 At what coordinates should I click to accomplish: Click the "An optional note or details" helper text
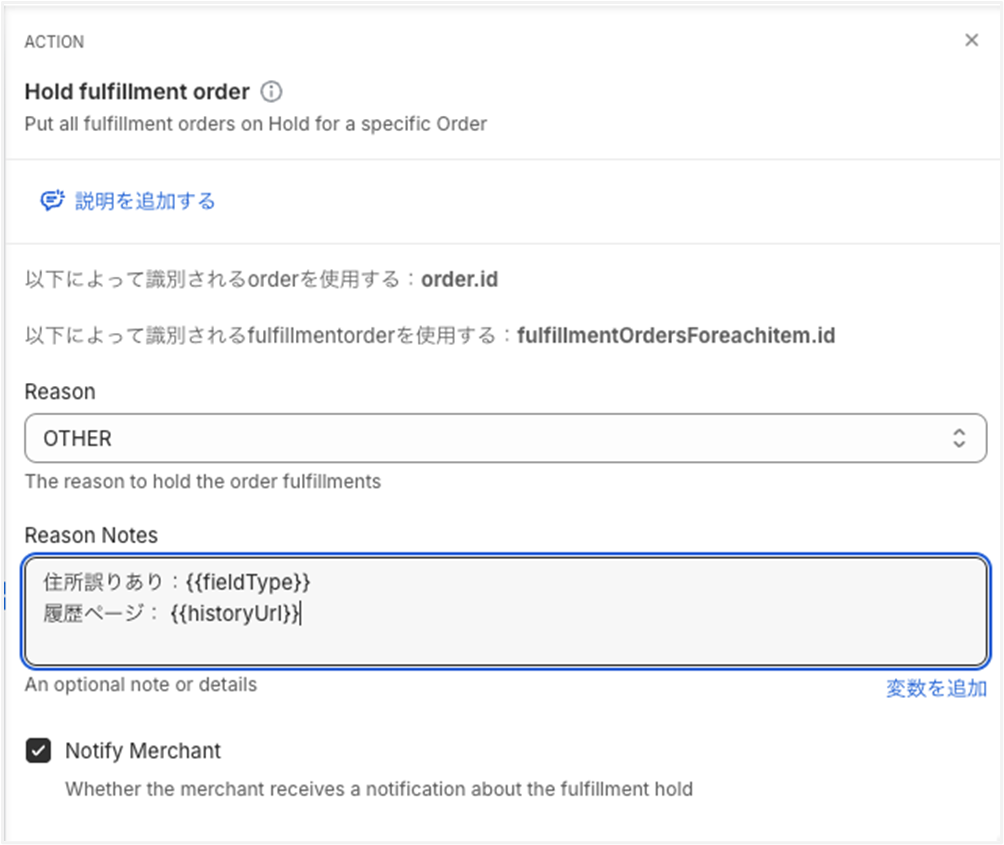tap(141, 685)
